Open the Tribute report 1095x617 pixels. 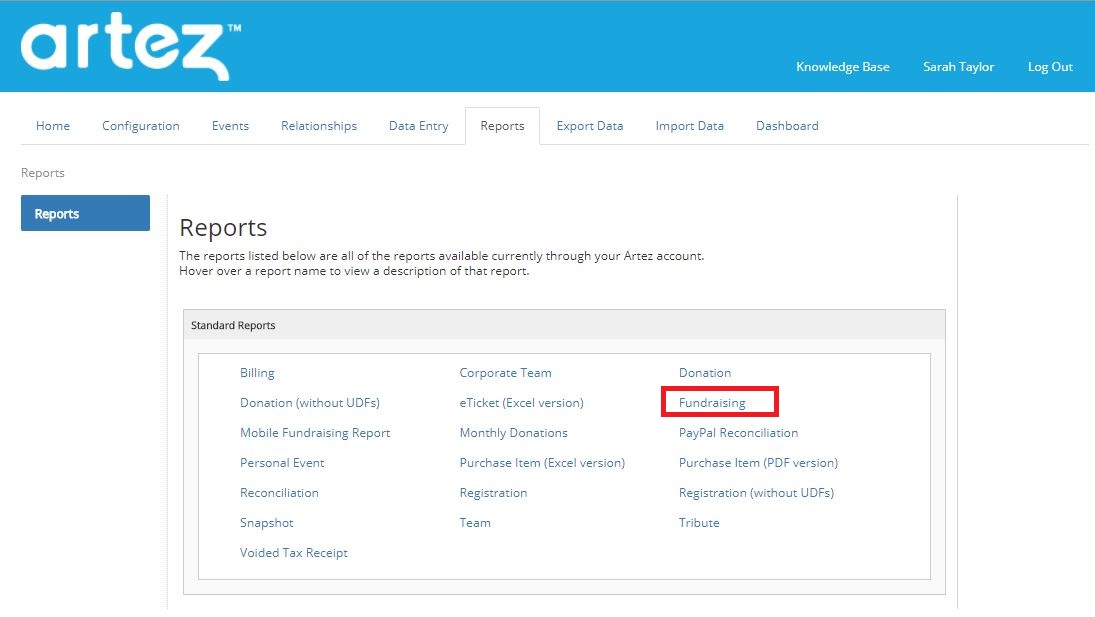coord(699,523)
